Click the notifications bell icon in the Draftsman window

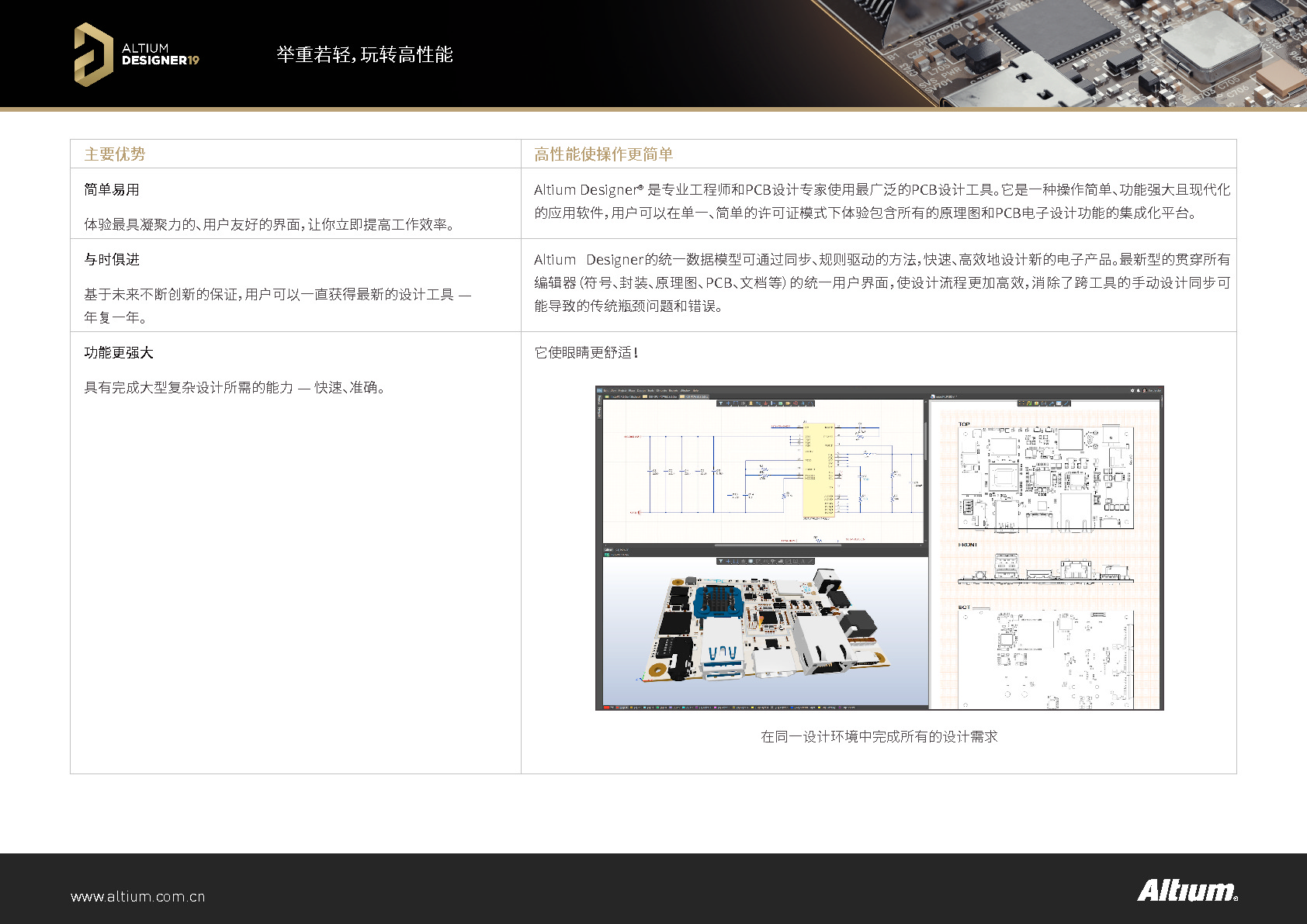[x=1139, y=390]
